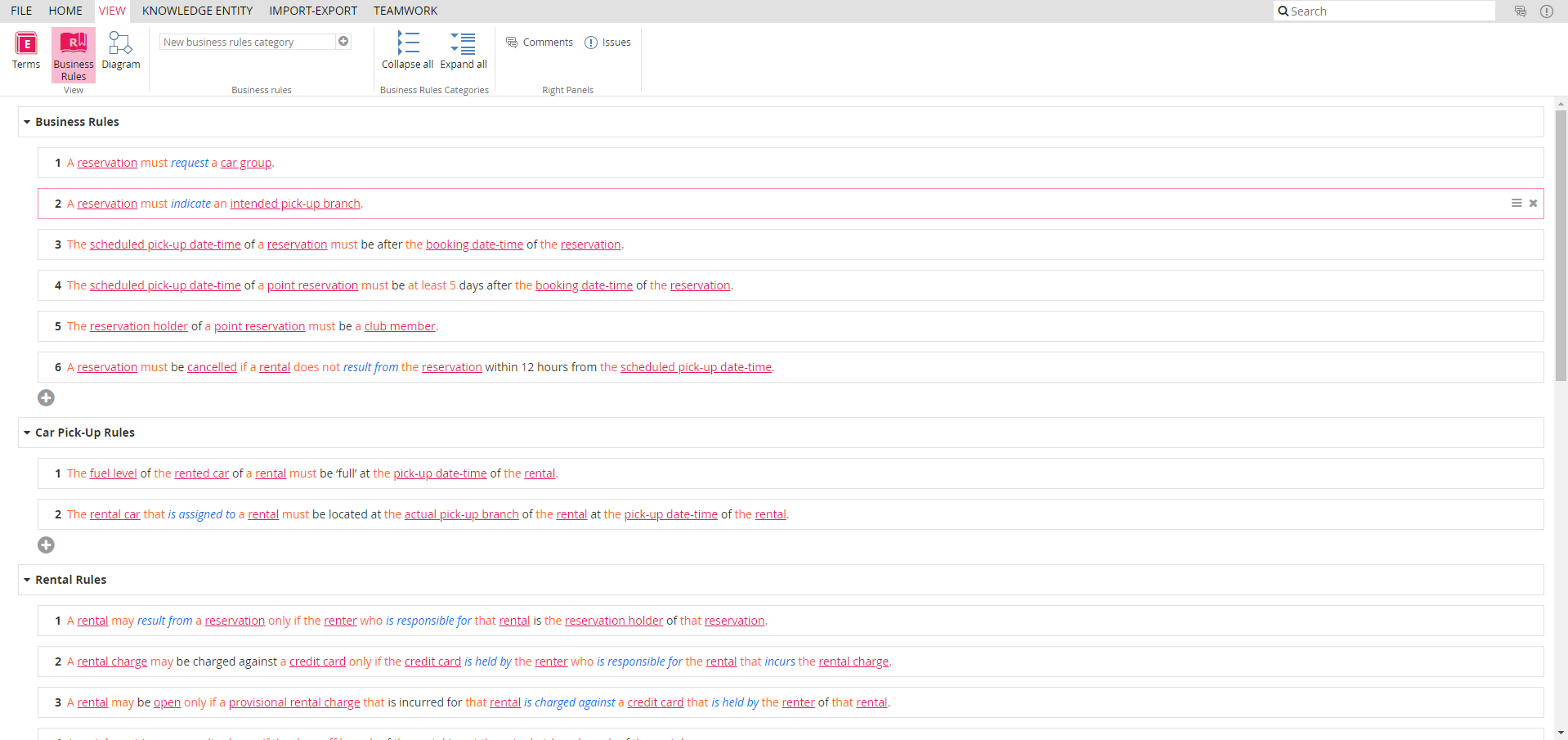This screenshot has height=740, width=1568.
Task: Open the IMPORT-EXPORT tab
Action: pos(313,11)
